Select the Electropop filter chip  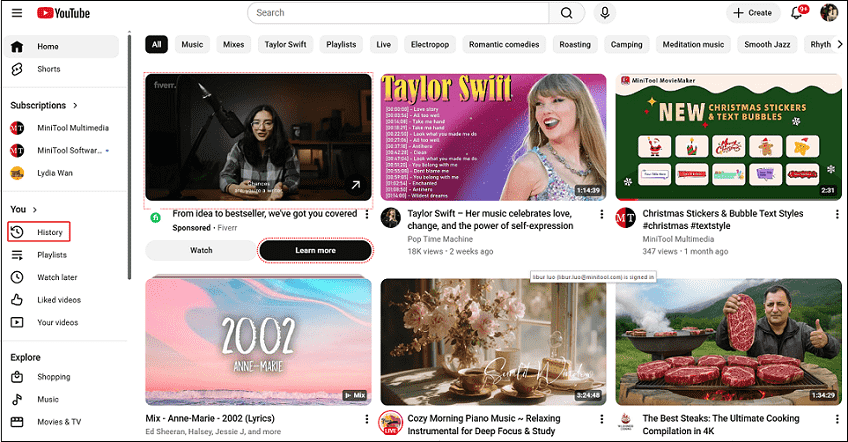click(x=430, y=44)
